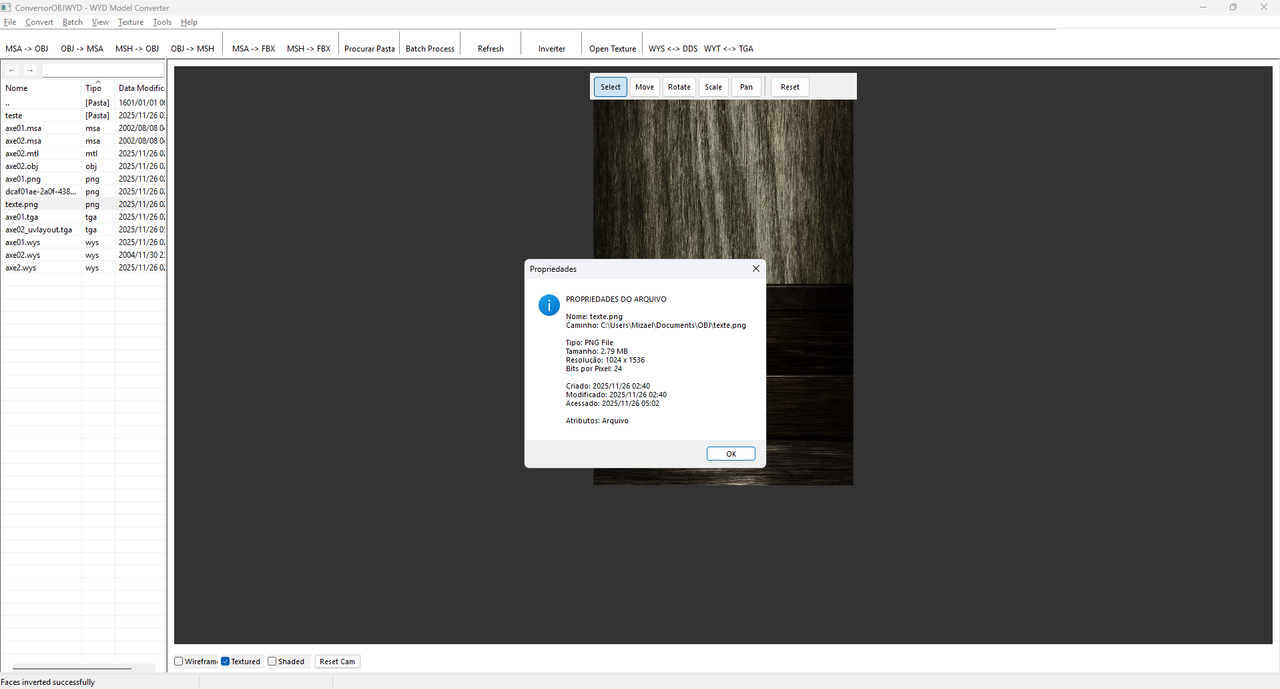Screen dimensions: 1280x689
Task: Click WYT <-> TGA converter button
Action: click(x=729, y=48)
